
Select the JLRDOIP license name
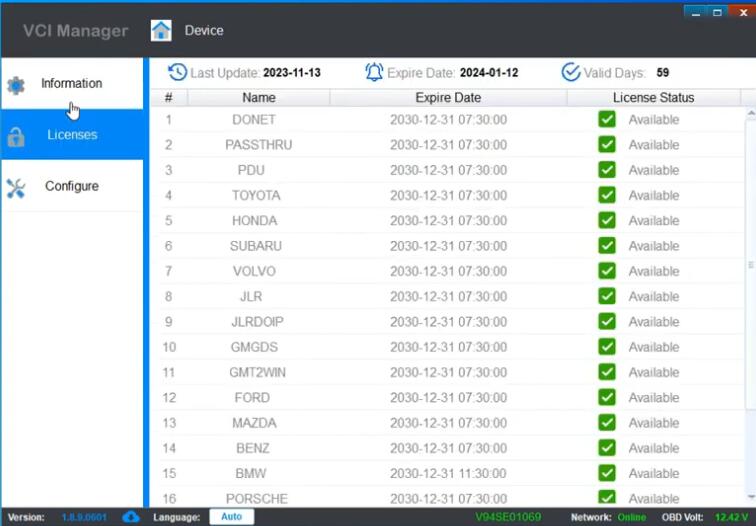[257, 322]
